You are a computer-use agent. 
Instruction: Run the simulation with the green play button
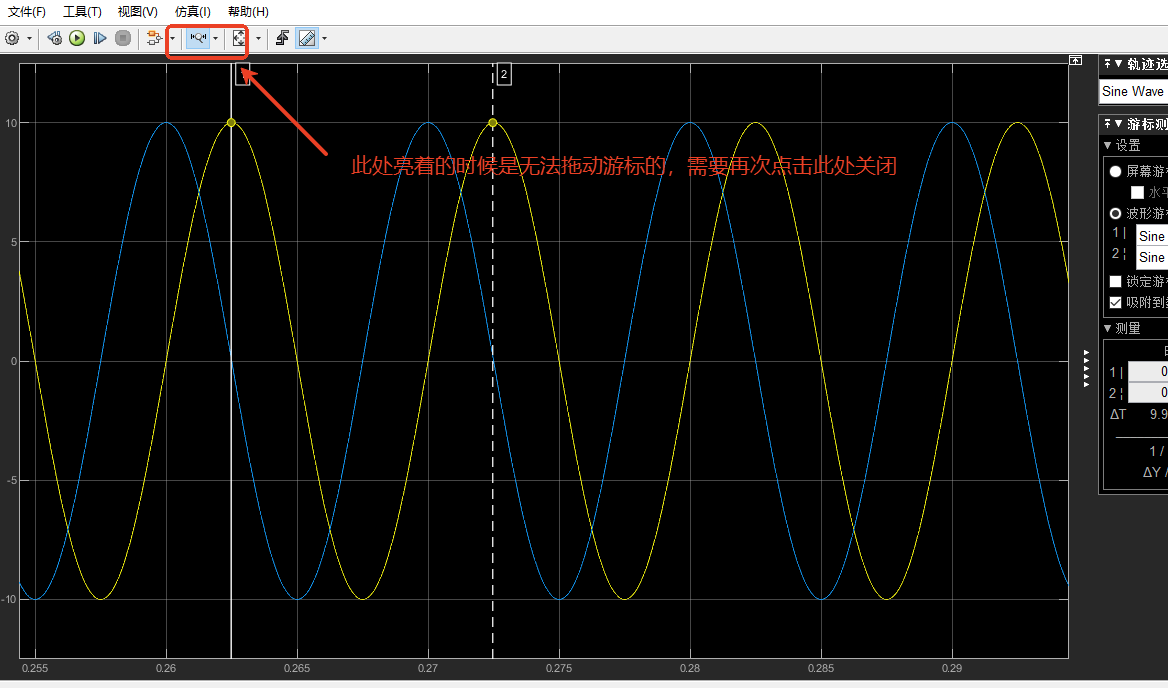(77, 38)
